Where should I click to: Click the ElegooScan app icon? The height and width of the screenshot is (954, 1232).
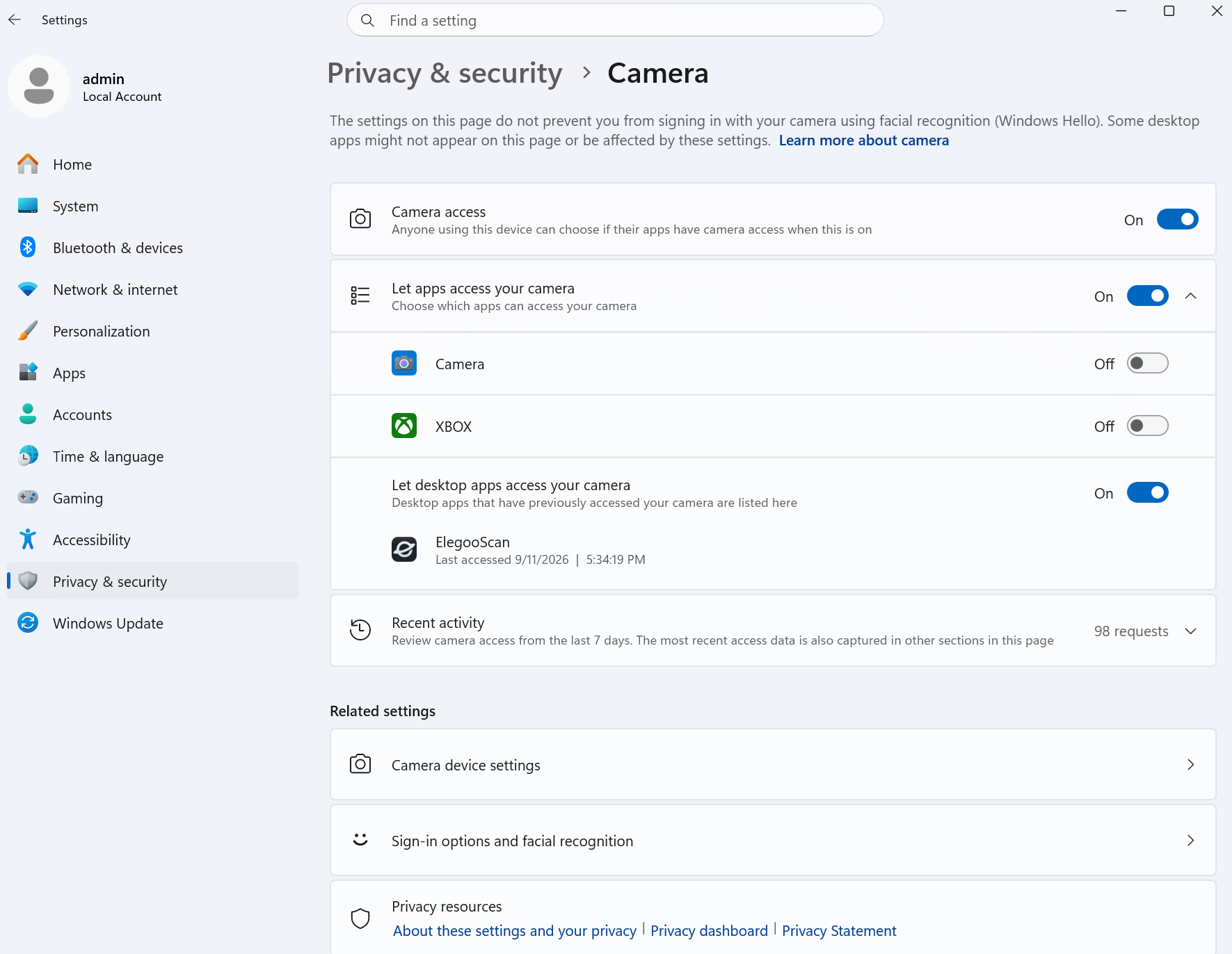(x=404, y=550)
